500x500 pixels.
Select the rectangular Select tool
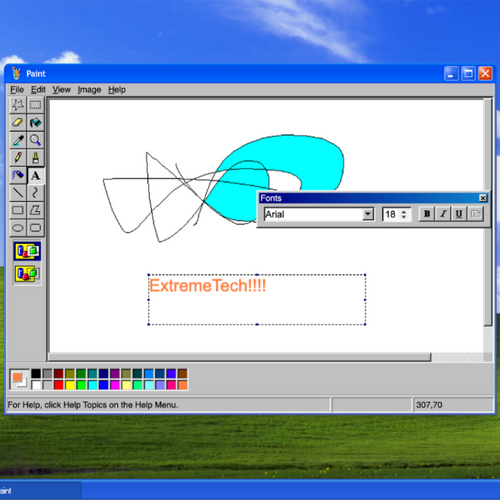coord(35,105)
